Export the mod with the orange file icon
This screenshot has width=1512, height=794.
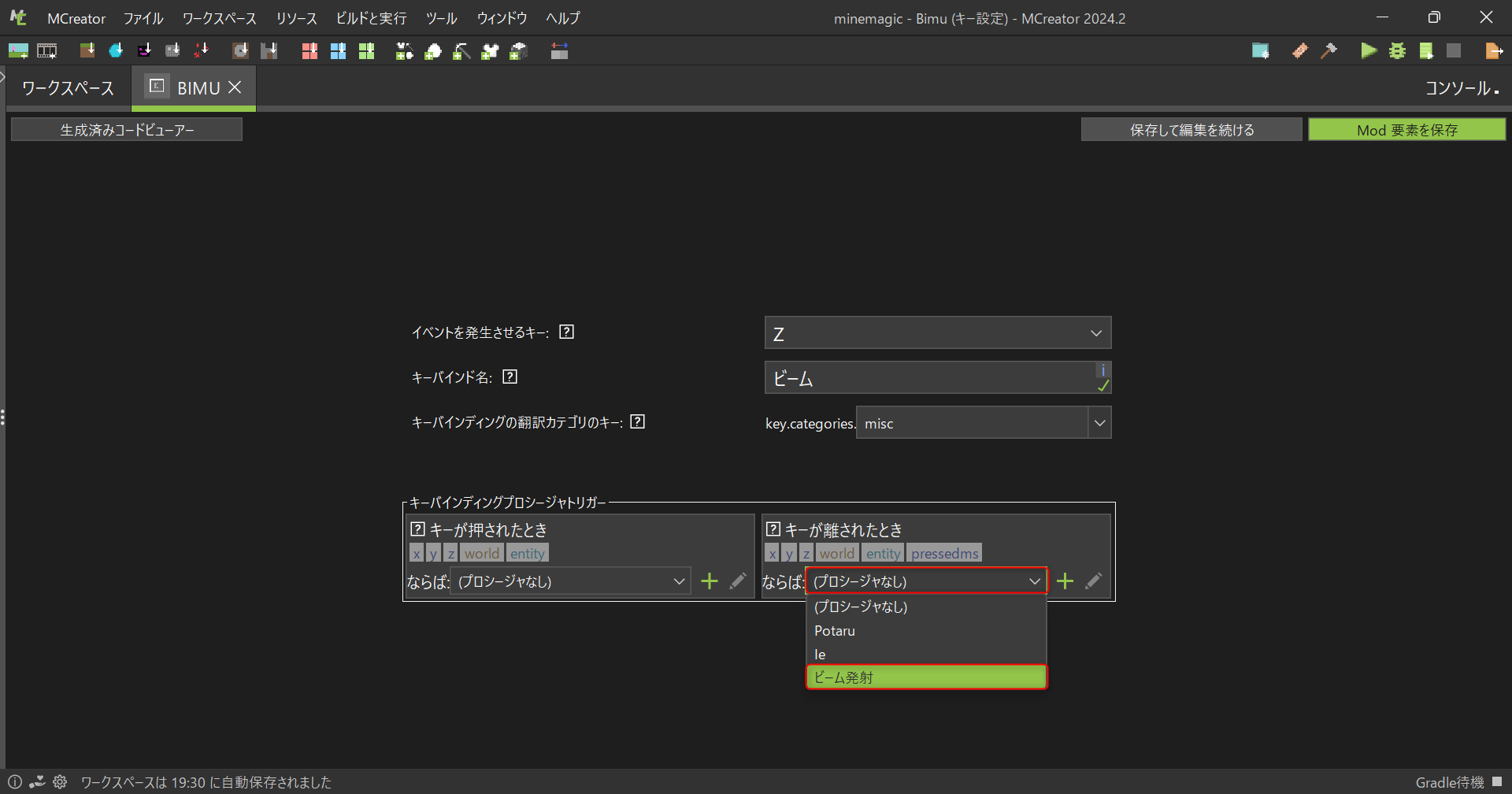pyautogui.click(x=1494, y=51)
